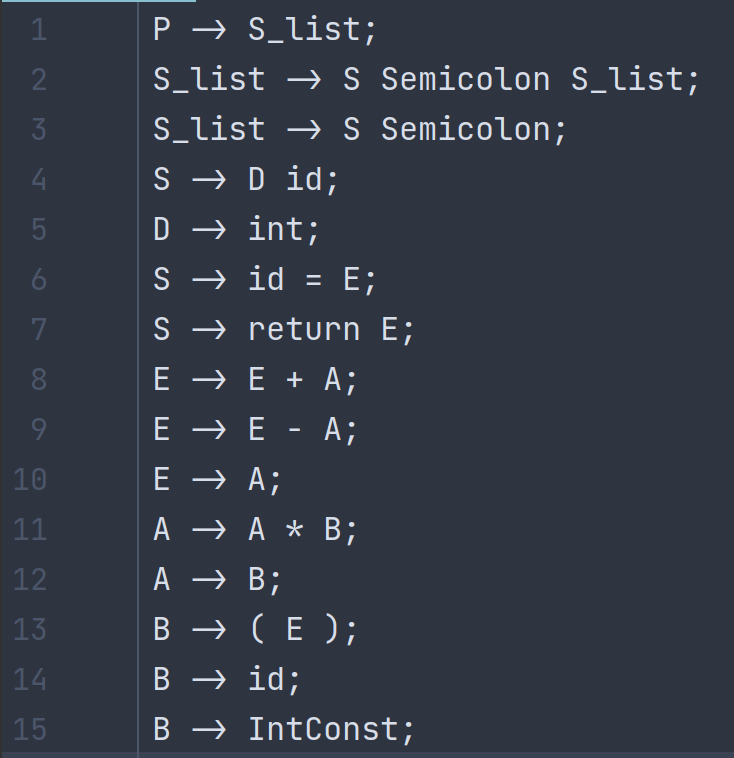
Task: Click the last 'S_list' on line 2
Action: (627, 80)
